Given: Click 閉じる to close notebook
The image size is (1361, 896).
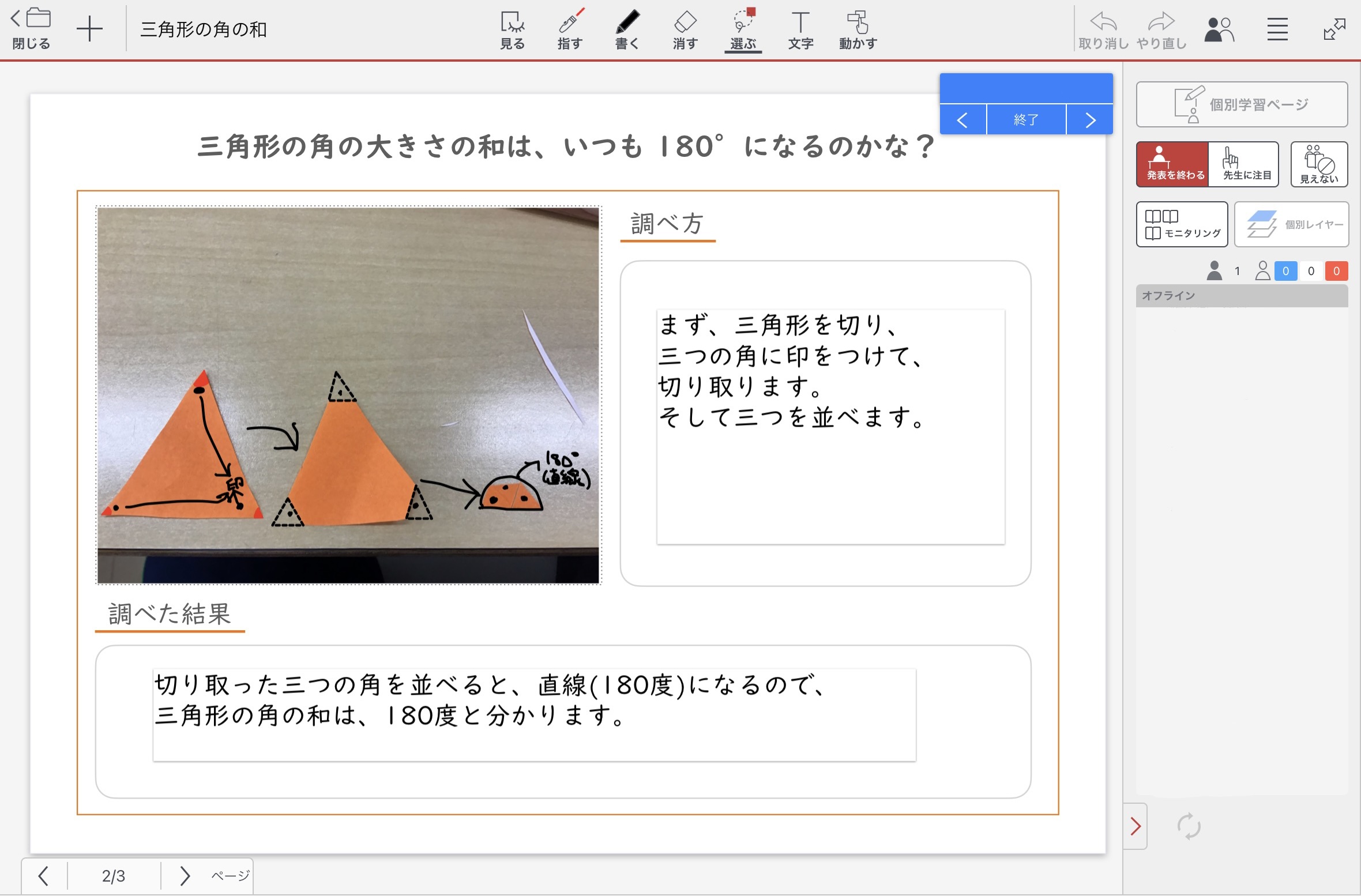Looking at the screenshot, I should (x=31, y=29).
